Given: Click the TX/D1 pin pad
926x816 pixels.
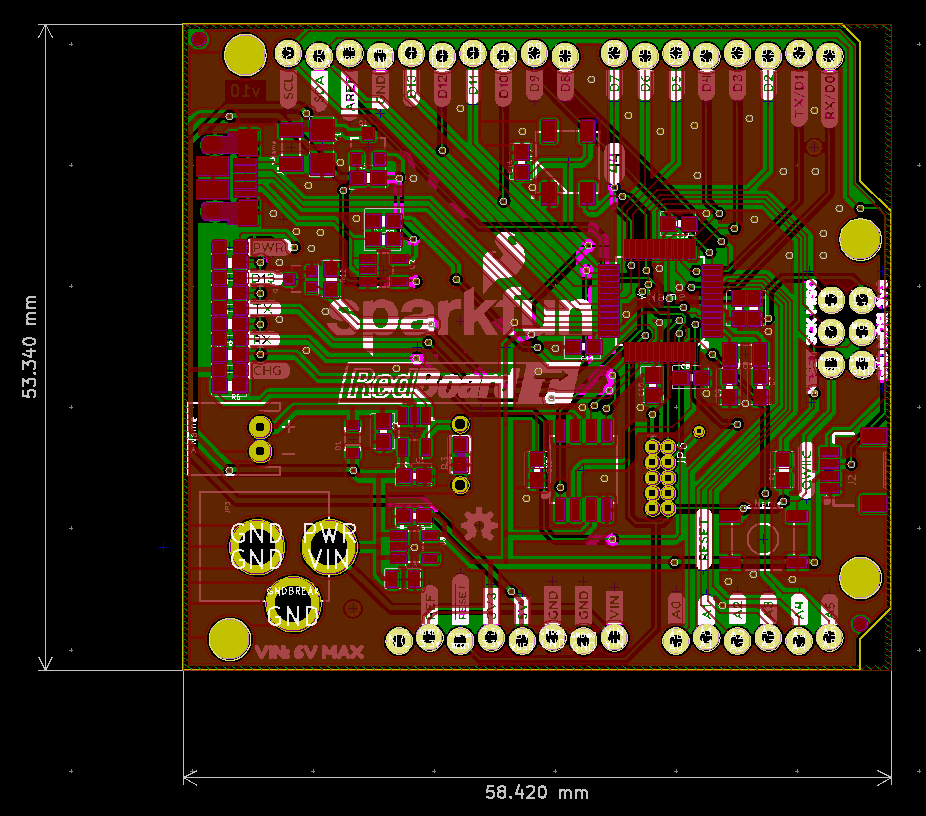Looking at the screenshot, I should point(799,53).
